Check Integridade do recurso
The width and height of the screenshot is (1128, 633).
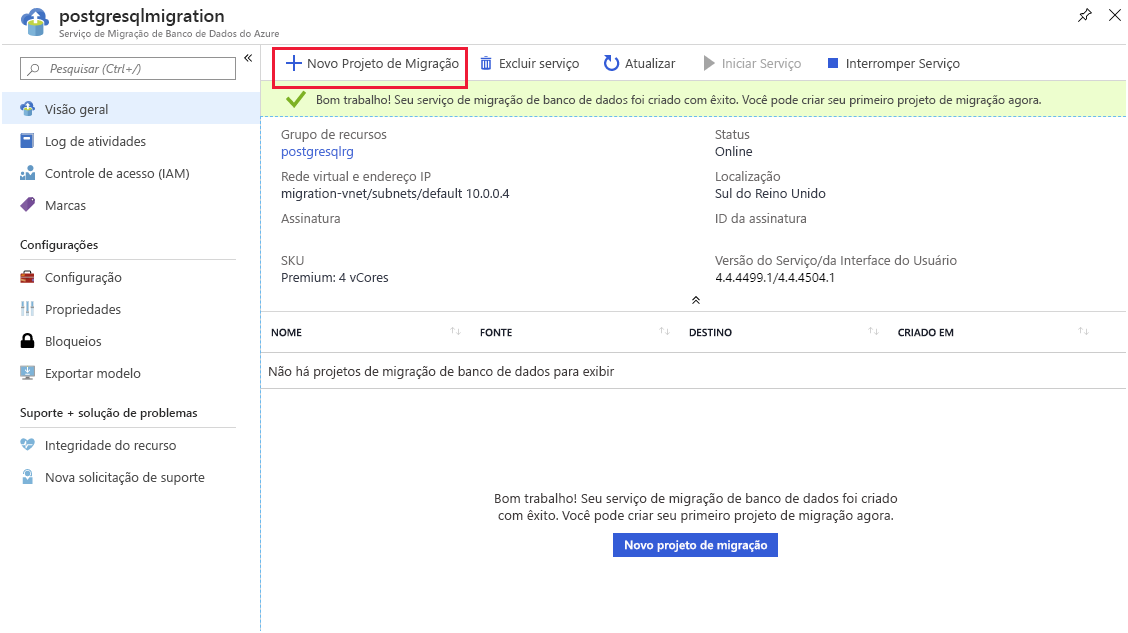pyautogui.click(x=99, y=445)
